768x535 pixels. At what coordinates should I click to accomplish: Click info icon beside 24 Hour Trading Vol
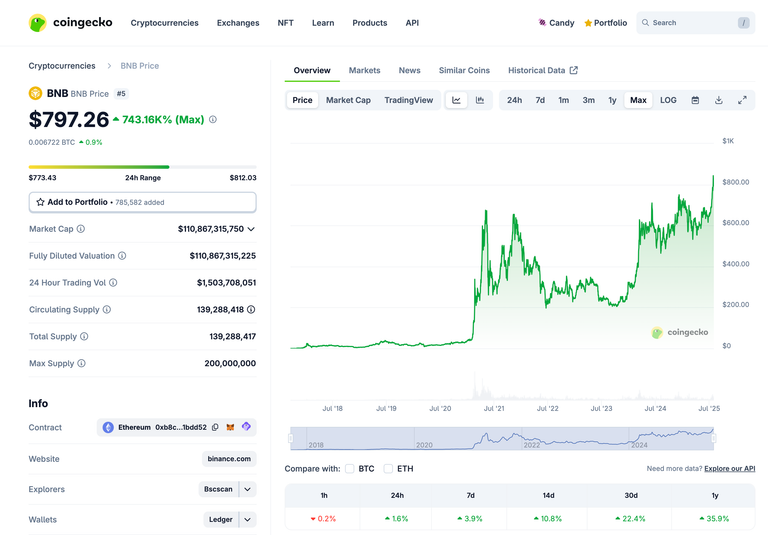pos(113,283)
